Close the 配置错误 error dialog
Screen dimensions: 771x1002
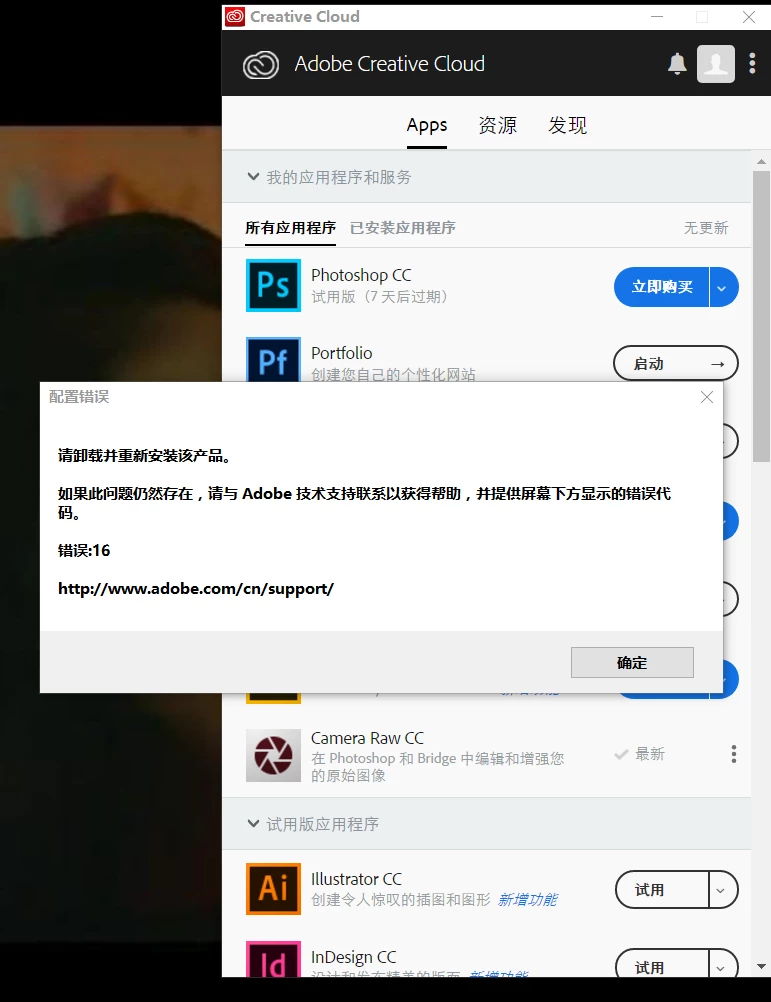point(706,397)
